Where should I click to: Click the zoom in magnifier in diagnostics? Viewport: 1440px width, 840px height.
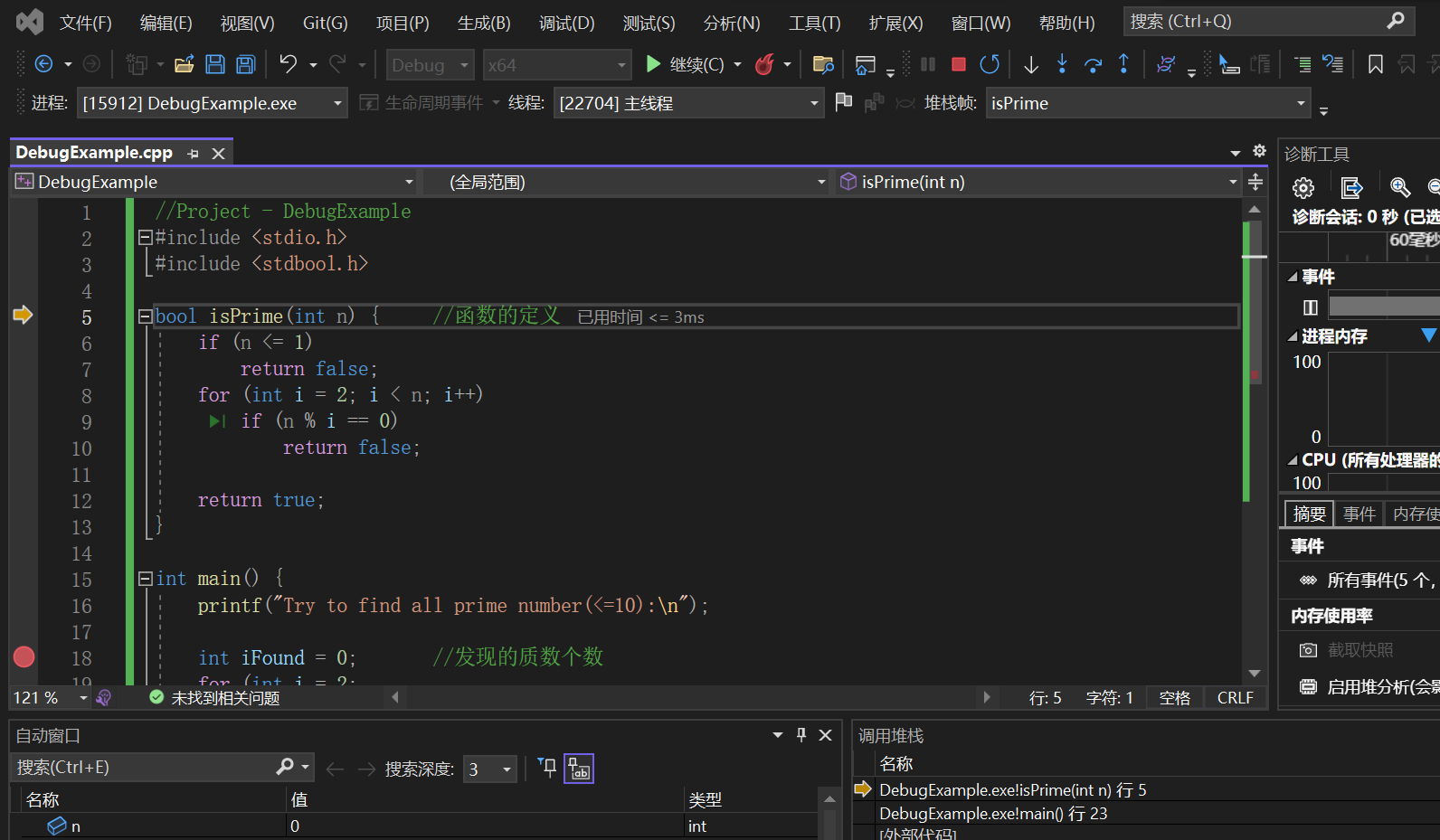coord(1400,187)
